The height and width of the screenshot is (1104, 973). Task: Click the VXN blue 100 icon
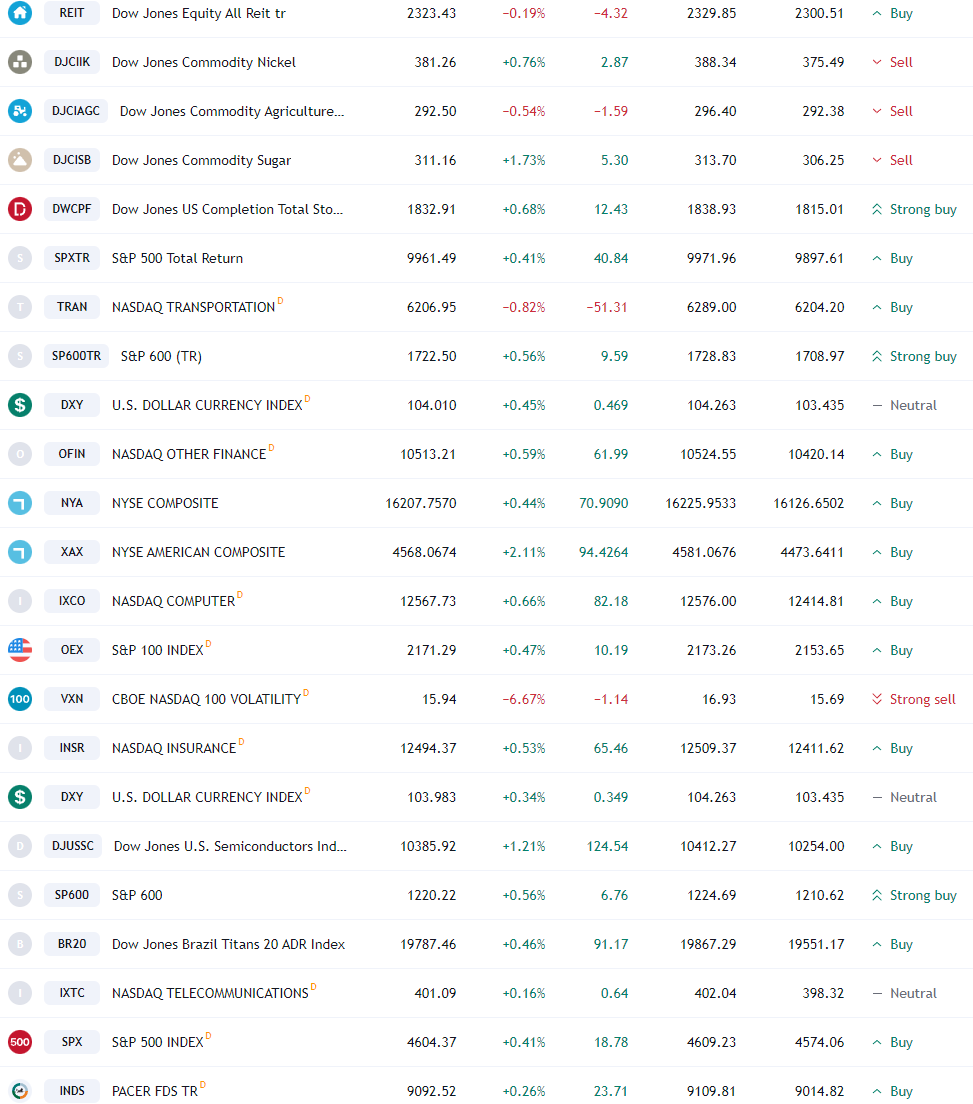[20, 699]
